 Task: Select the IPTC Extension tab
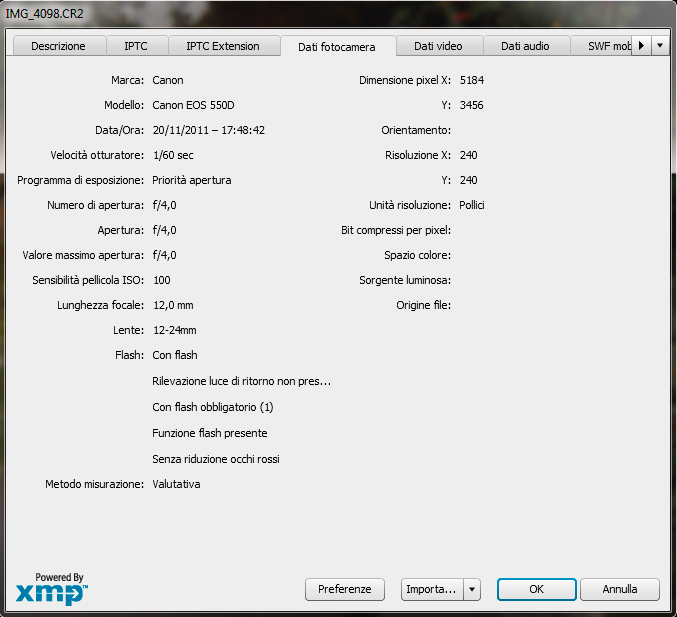[x=223, y=46]
